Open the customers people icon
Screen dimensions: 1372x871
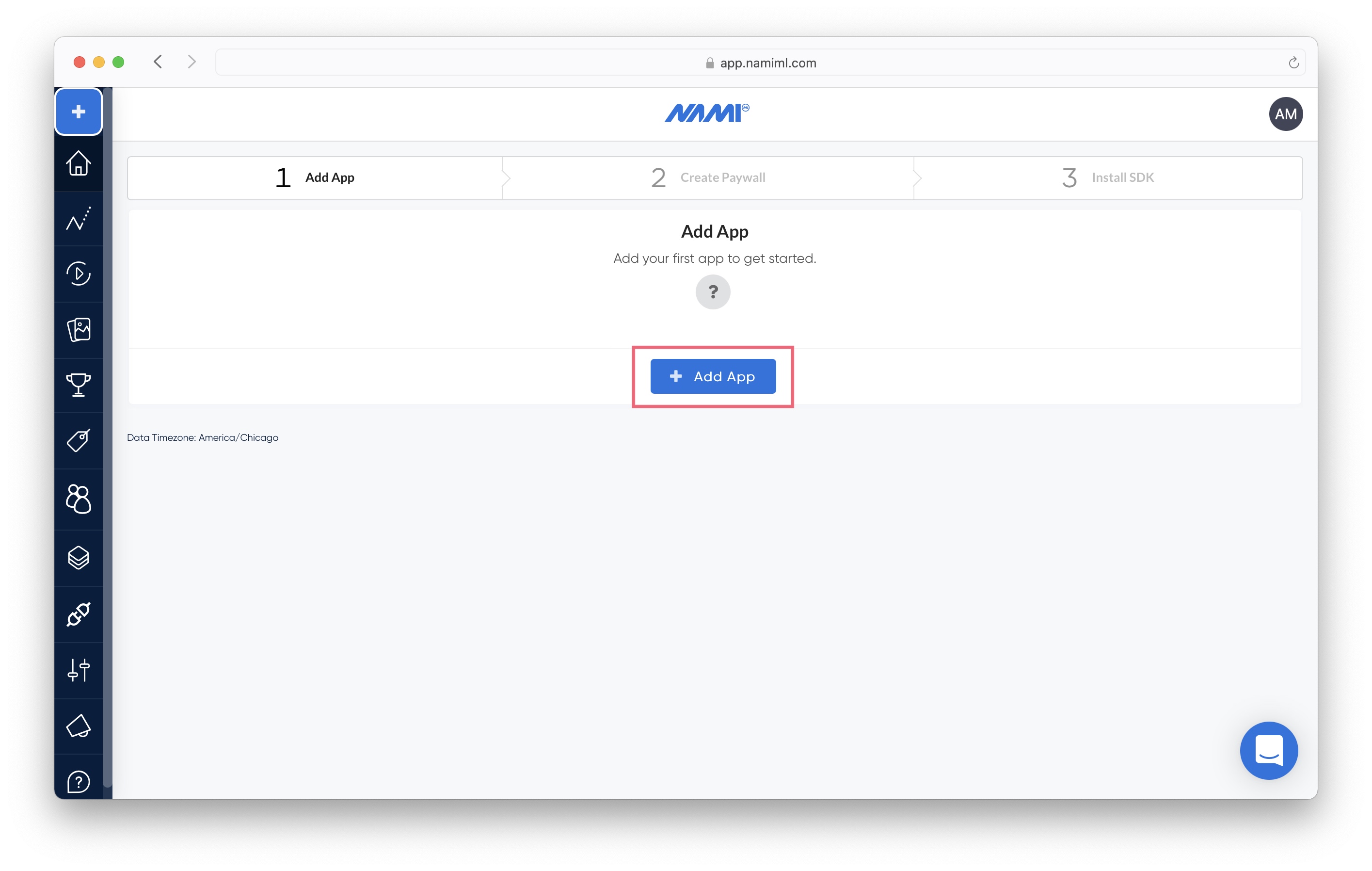point(79,500)
